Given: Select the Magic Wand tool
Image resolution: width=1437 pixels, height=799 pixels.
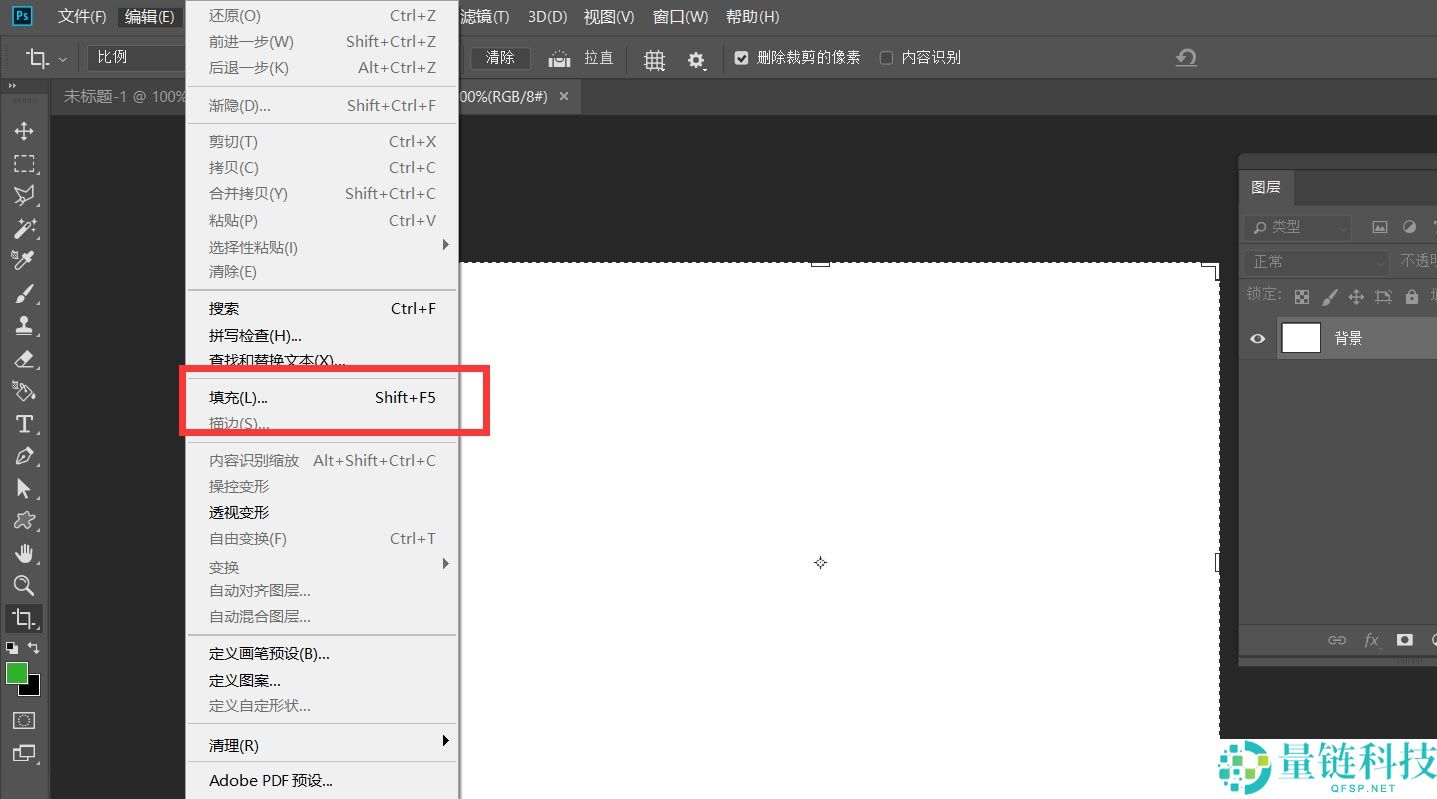Looking at the screenshot, I should click(24, 228).
